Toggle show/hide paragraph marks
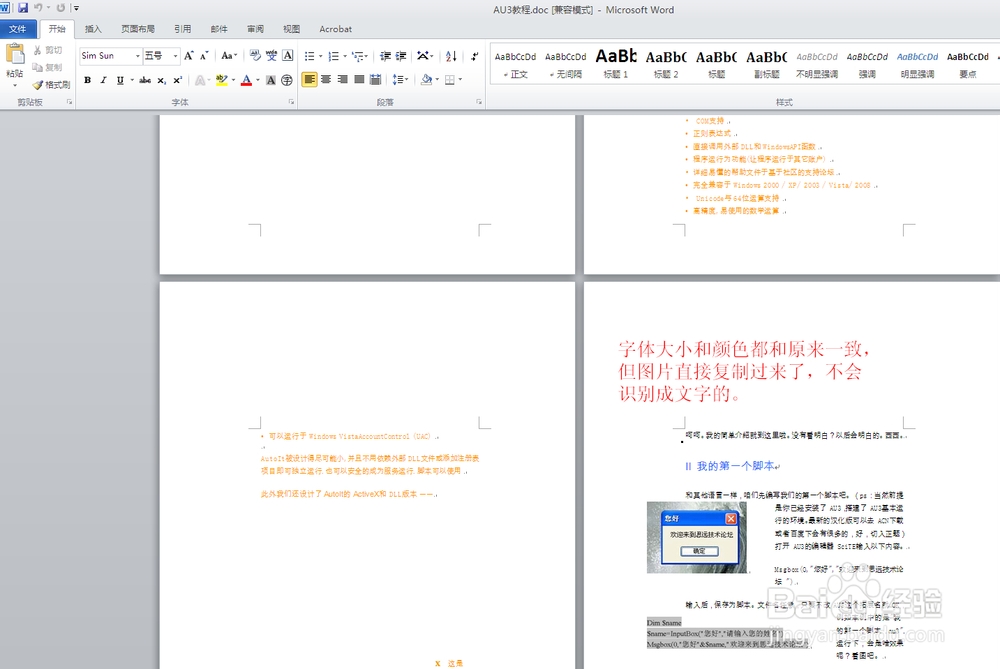1000x669 pixels. pos(474,57)
